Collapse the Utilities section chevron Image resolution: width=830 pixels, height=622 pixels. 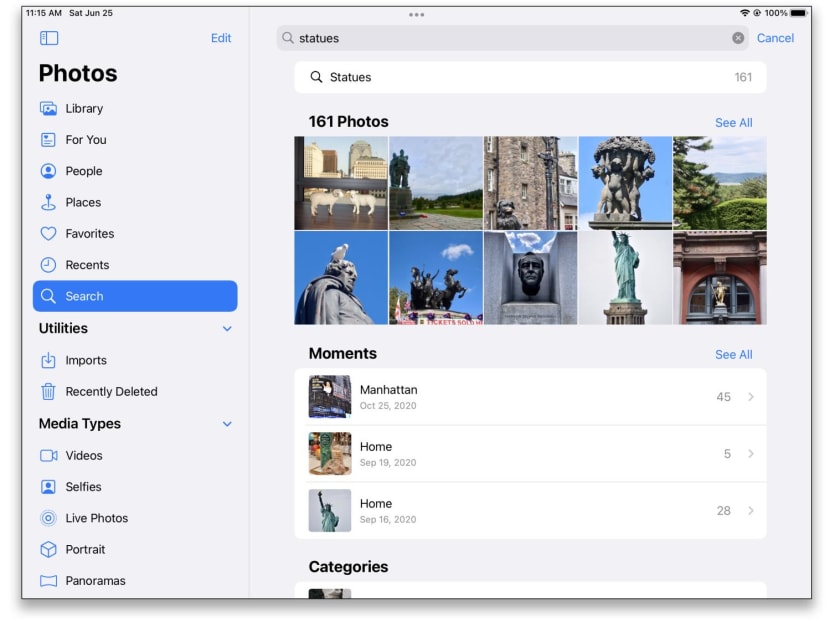[x=227, y=329]
